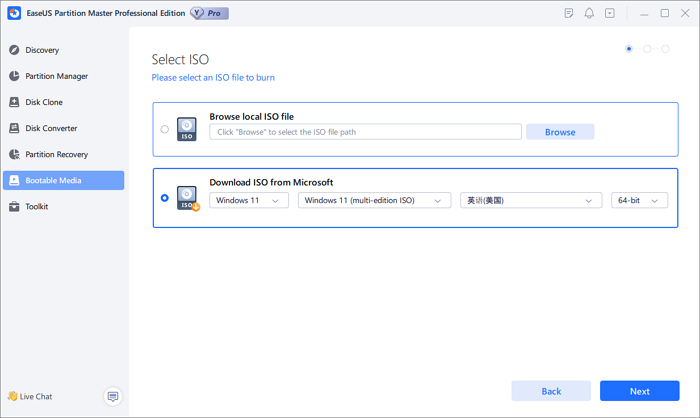
Task: Click the second step progress indicator circle
Action: tap(647, 49)
